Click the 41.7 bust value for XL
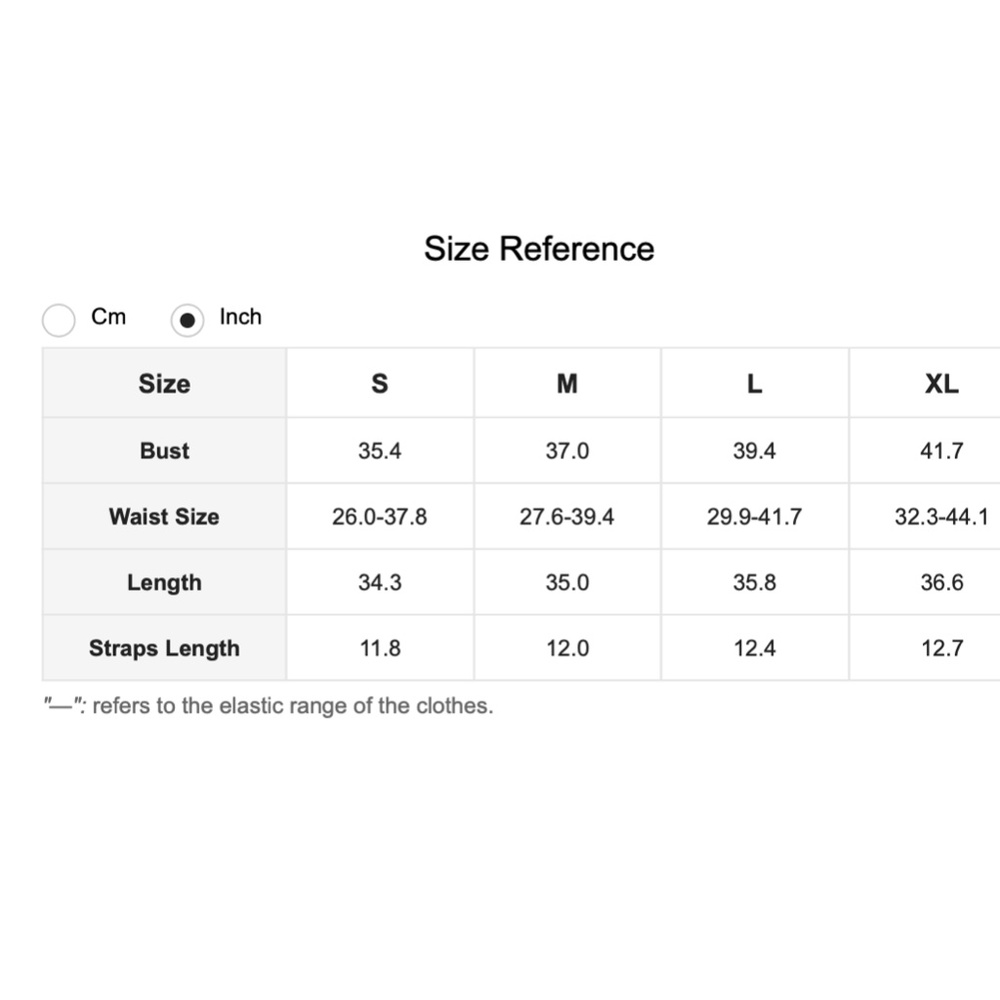The image size is (1000, 1000). click(941, 451)
